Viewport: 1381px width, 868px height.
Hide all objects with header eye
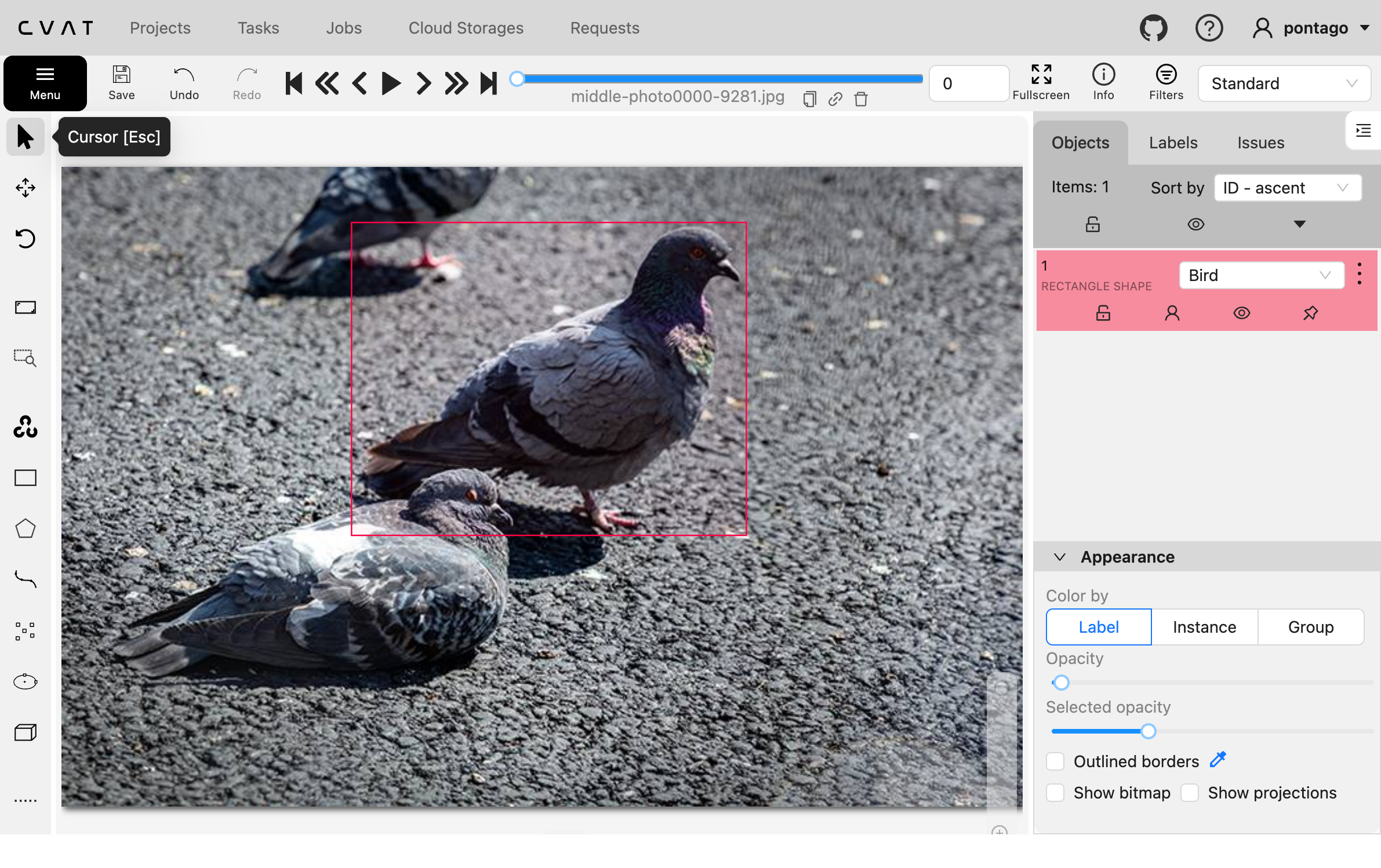[x=1195, y=224]
